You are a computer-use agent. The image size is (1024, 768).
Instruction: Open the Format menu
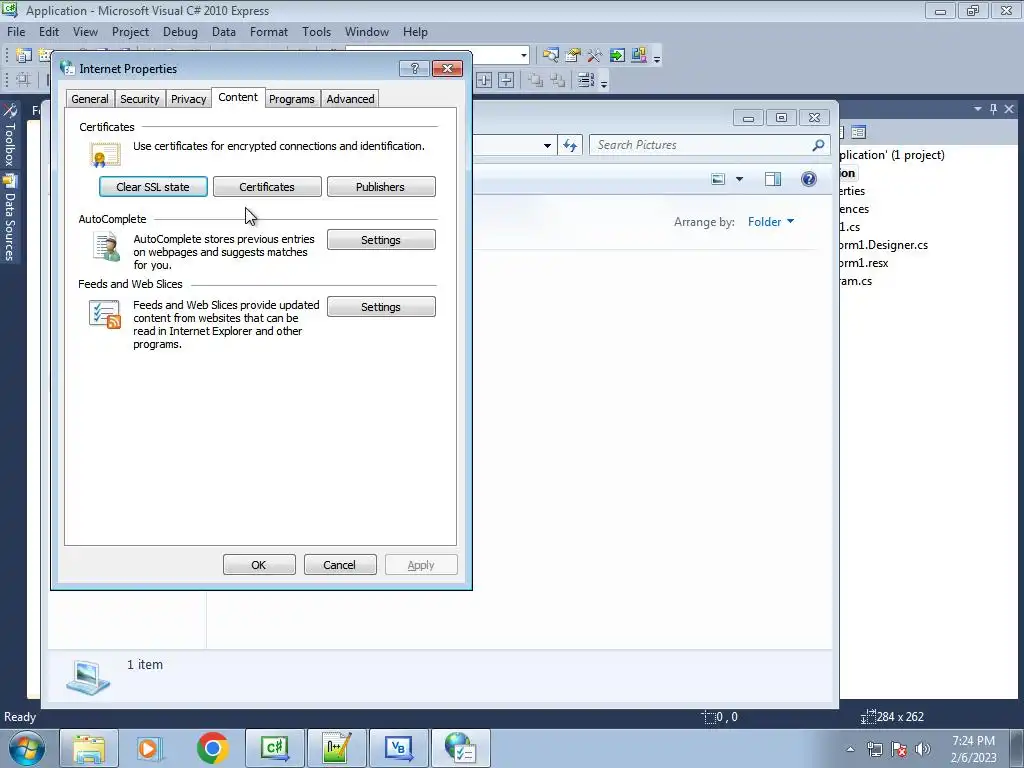coord(268,31)
